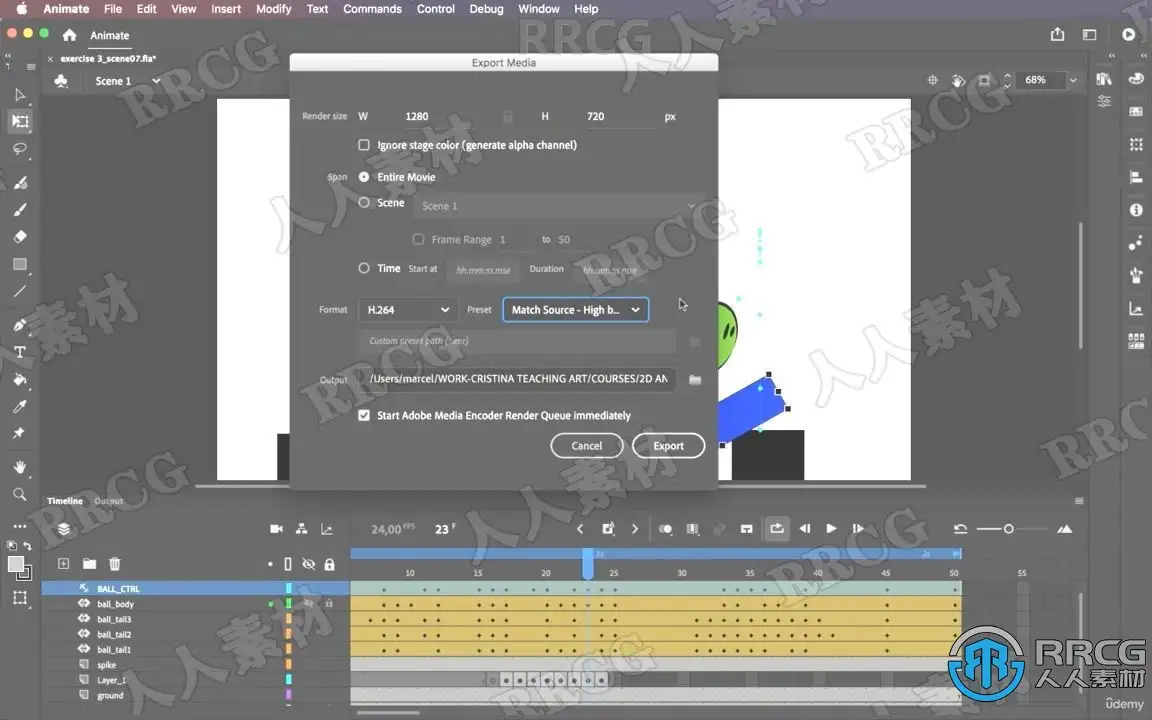The width and height of the screenshot is (1152, 720).
Task: Open the Preset Match Source dropdown
Action: 576,310
